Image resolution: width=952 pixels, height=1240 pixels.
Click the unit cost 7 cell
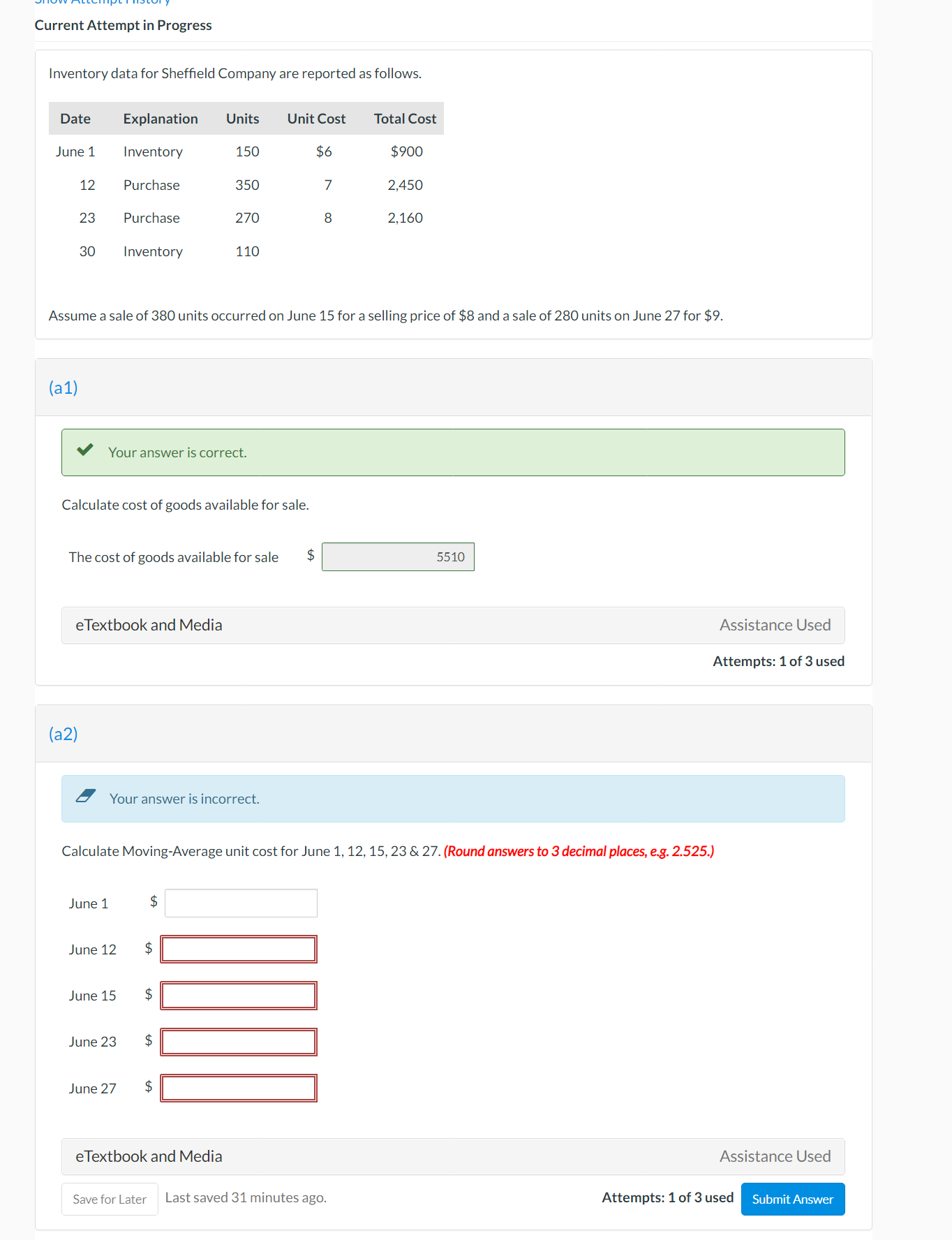(x=328, y=185)
